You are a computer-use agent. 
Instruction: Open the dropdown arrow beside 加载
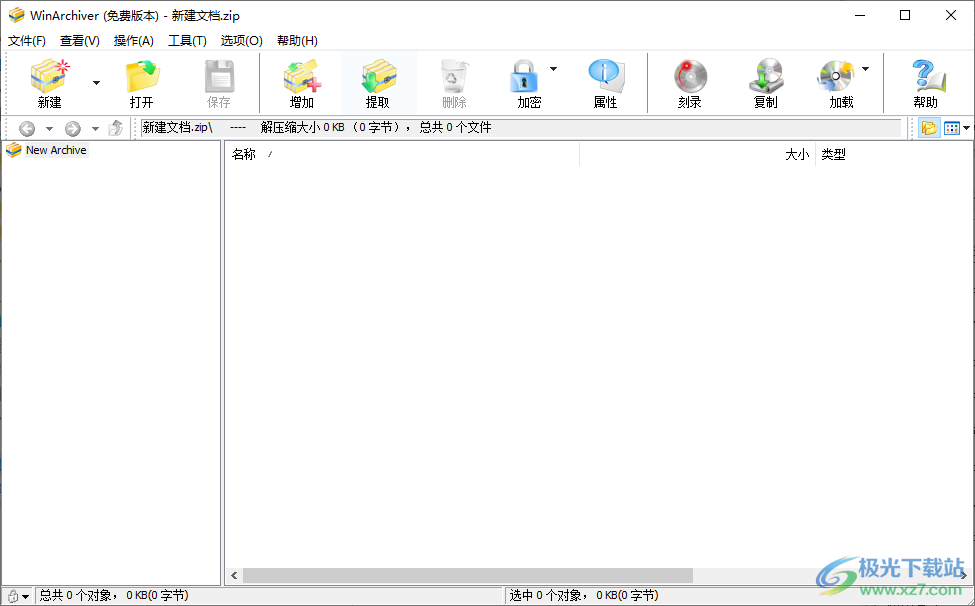click(x=866, y=68)
